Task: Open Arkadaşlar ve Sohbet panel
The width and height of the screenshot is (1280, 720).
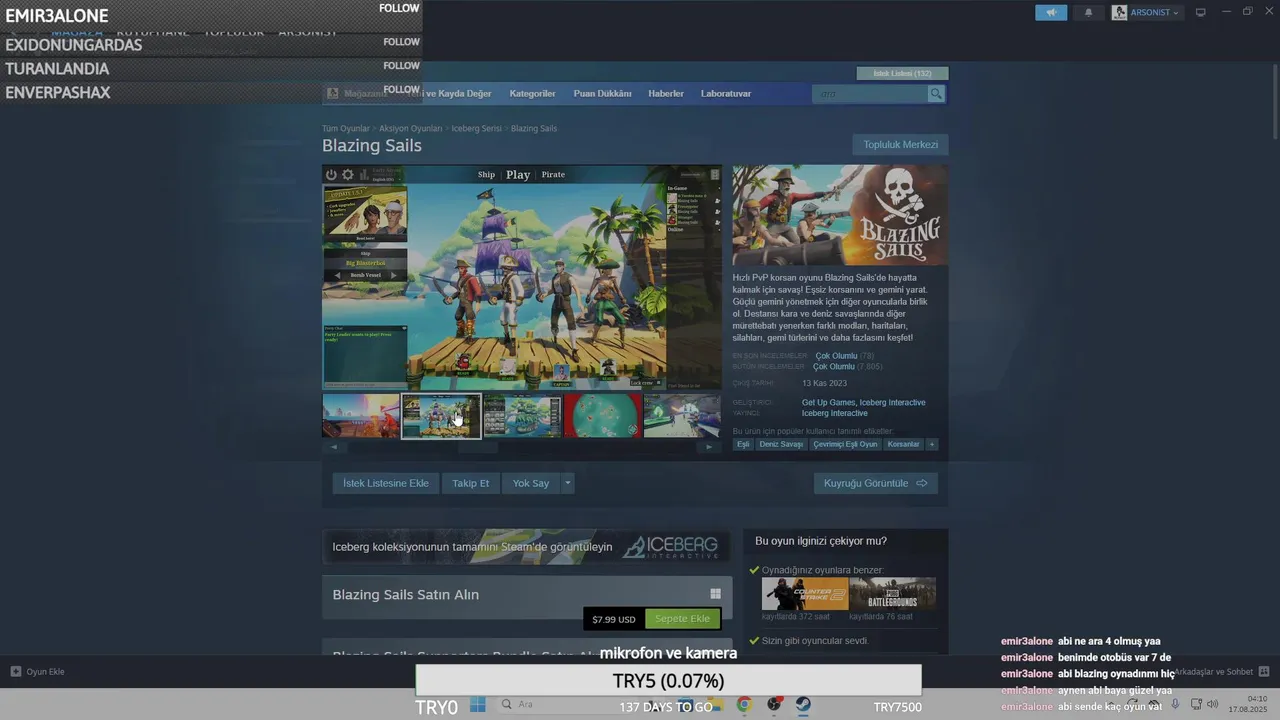Action: point(1221,672)
